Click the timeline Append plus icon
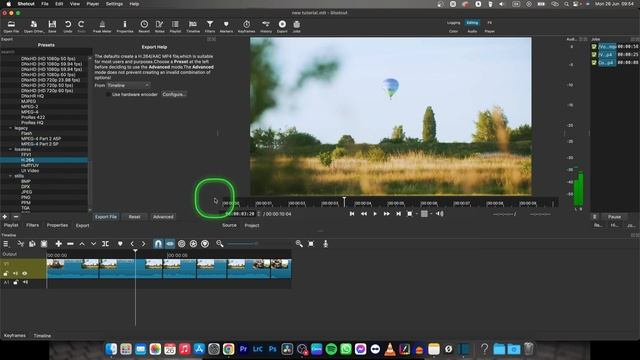 (58, 244)
